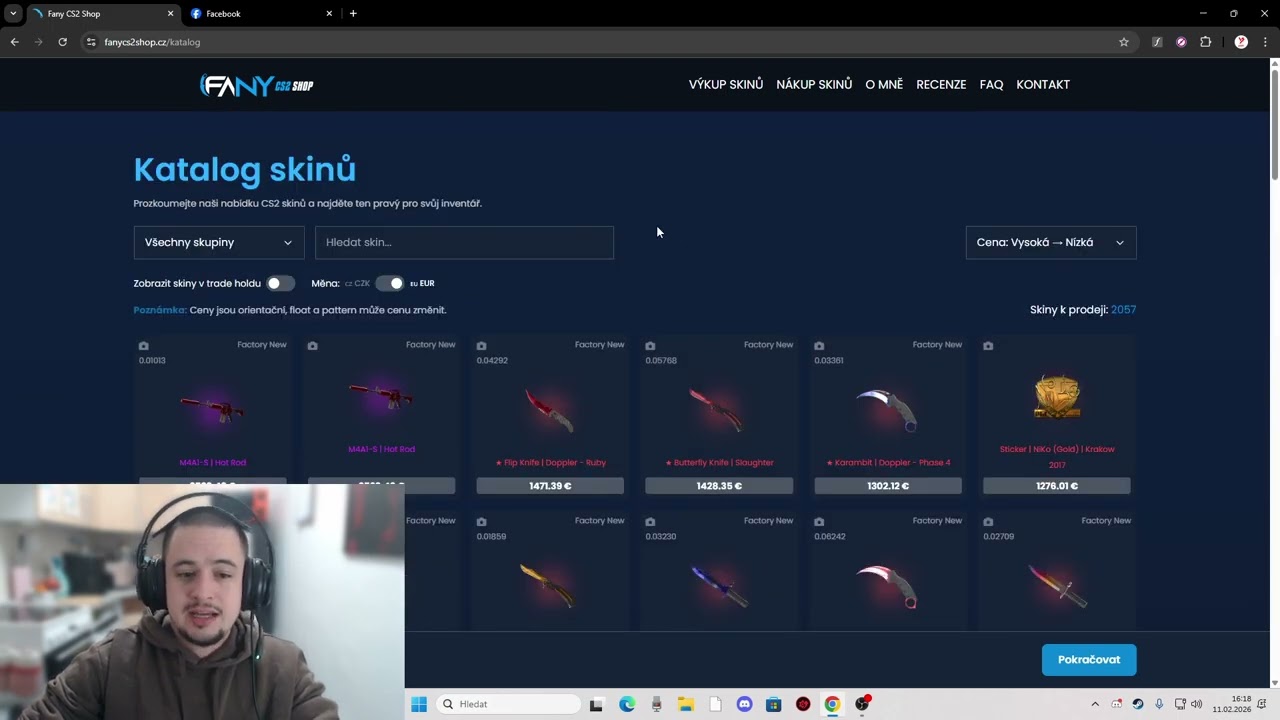Click the camera icon above float 0.06242
This screenshot has width=1280, height=720.
tap(819, 522)
